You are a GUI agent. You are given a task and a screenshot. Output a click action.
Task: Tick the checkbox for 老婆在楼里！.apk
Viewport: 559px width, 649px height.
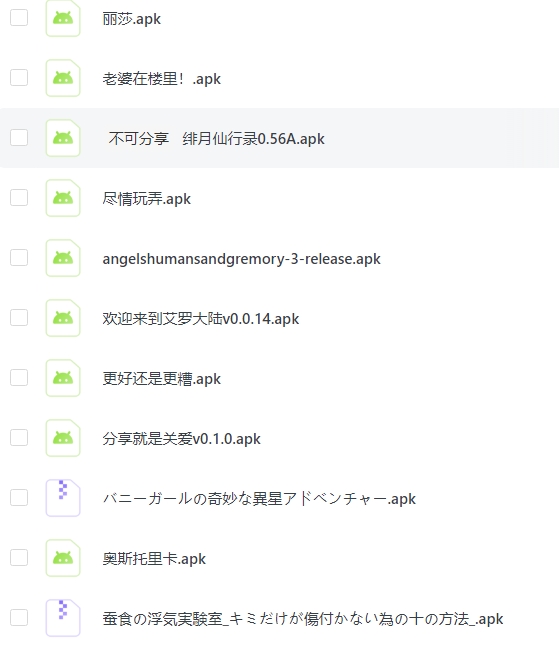(19, 78)
